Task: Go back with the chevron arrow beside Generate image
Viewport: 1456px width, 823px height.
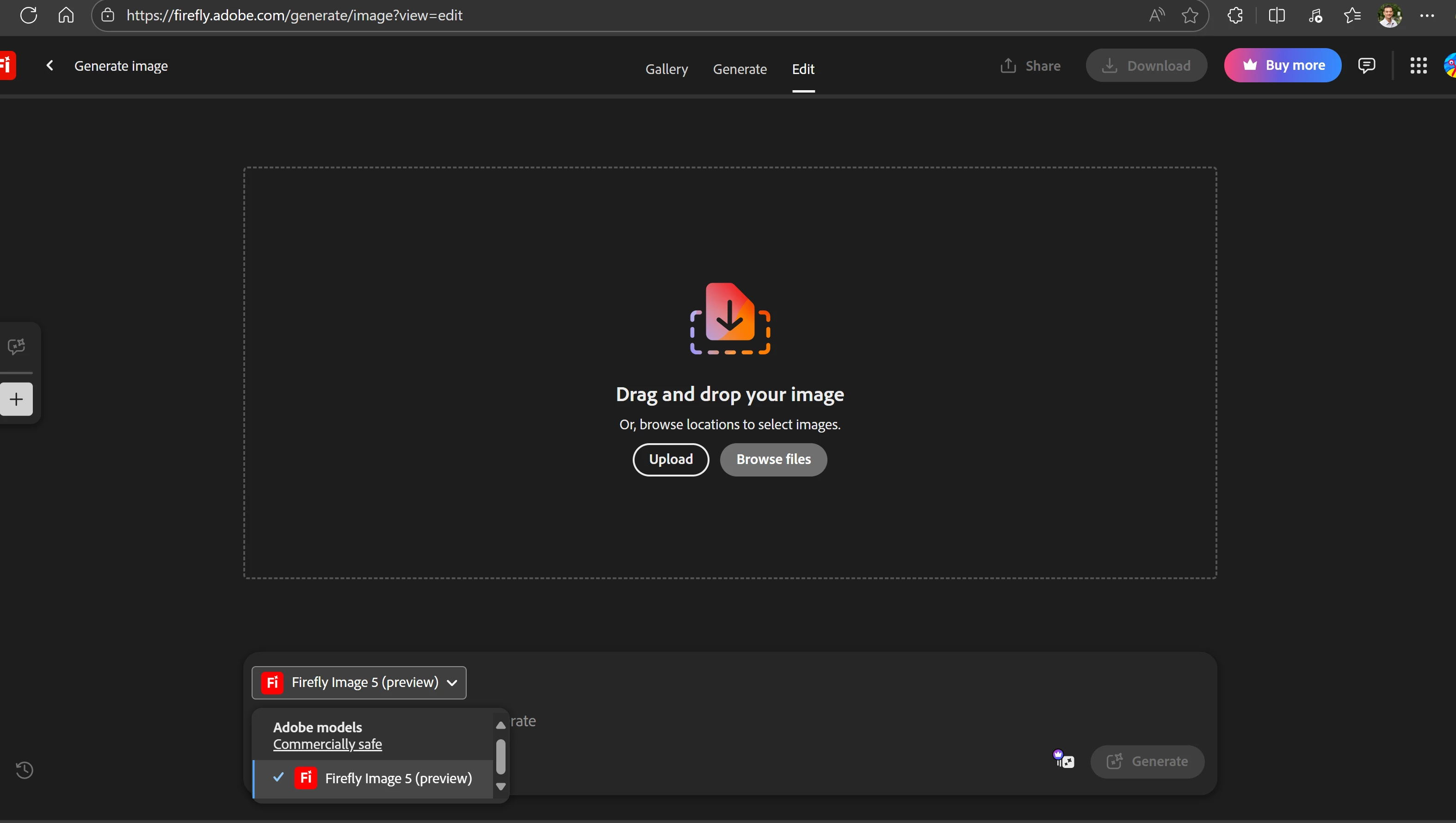Action: pyautogui.click(x=50, y=66)
